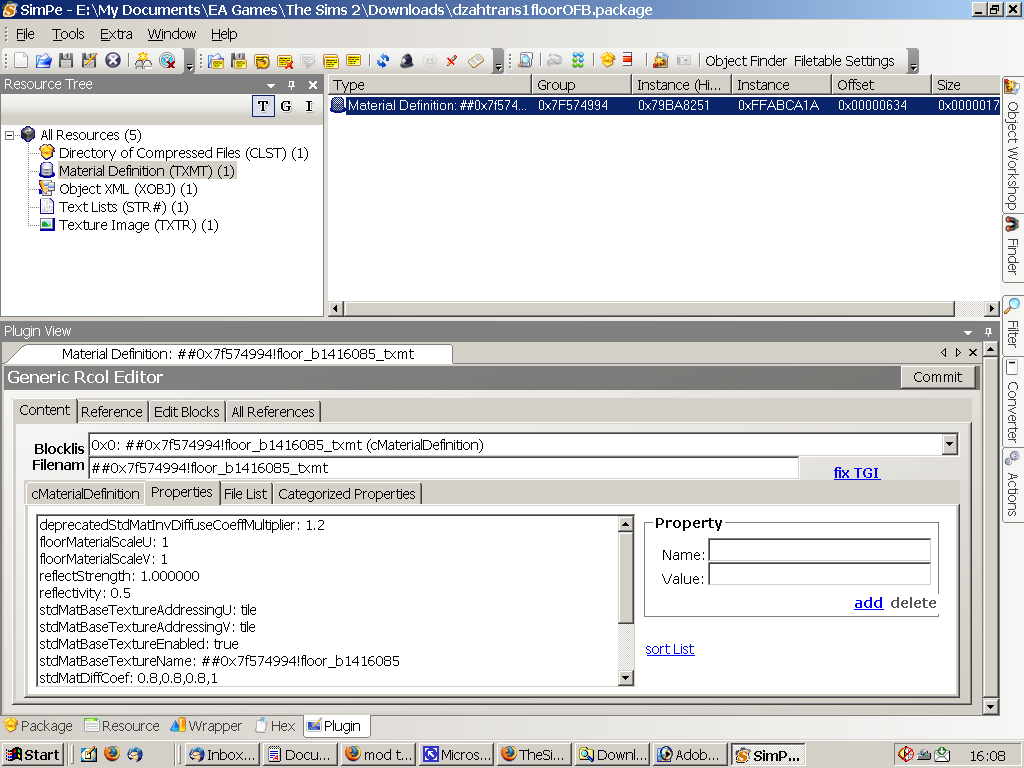Viewport: 1024px width, 768px height.
Task: Open the Resource Tree panel options arrow
Action: pos(271,85)
